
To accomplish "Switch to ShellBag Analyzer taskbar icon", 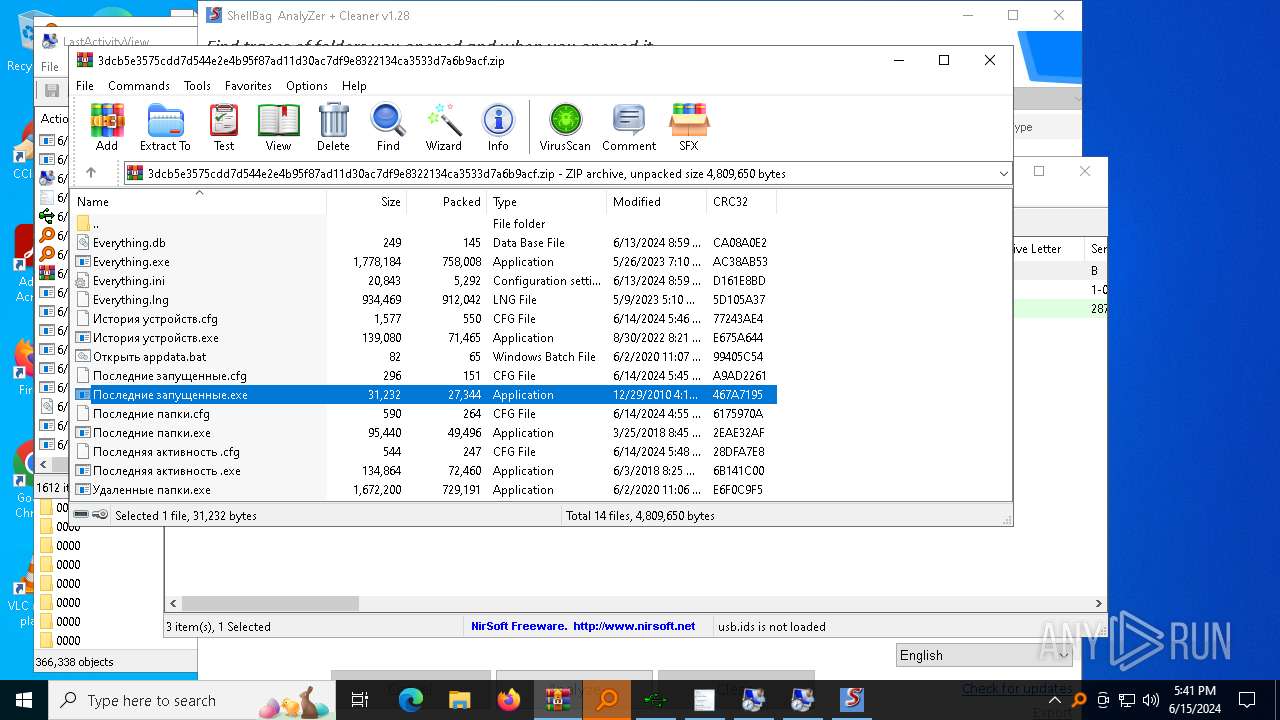I will point(852,700).
